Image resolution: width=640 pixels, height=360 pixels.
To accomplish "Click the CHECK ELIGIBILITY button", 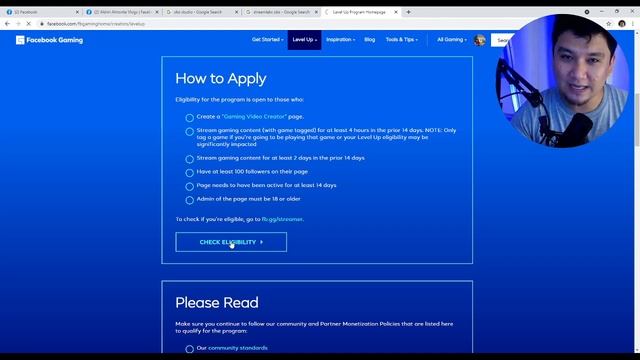I will pyautogui.click(x=231, y=242).
